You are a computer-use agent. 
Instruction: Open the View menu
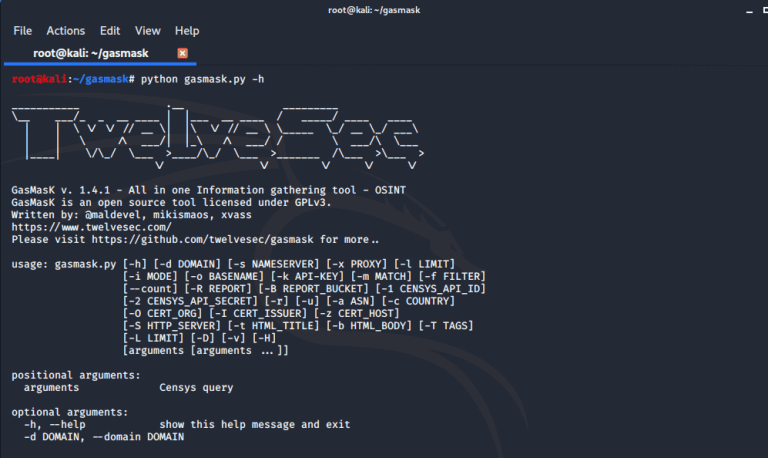click(x=147, y=31)
